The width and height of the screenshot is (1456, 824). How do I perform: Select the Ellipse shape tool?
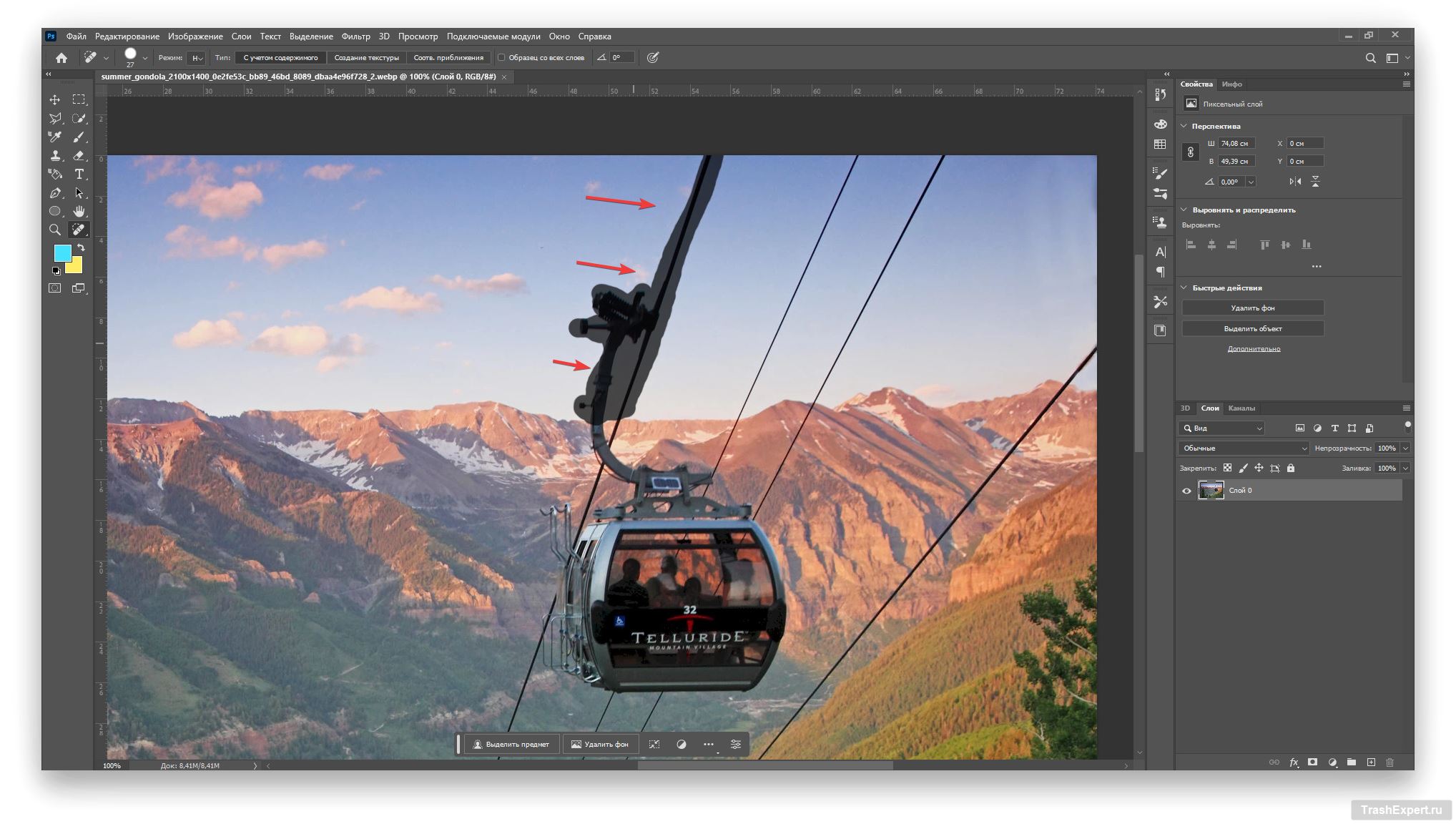click(x=55, y=211)
